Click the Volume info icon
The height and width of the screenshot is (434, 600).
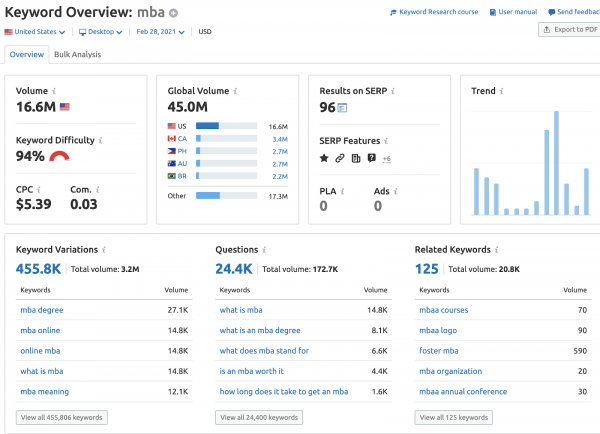point(54,91)
